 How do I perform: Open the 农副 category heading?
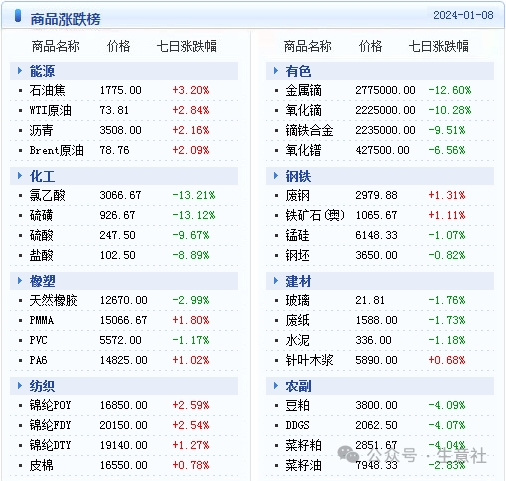298,386
